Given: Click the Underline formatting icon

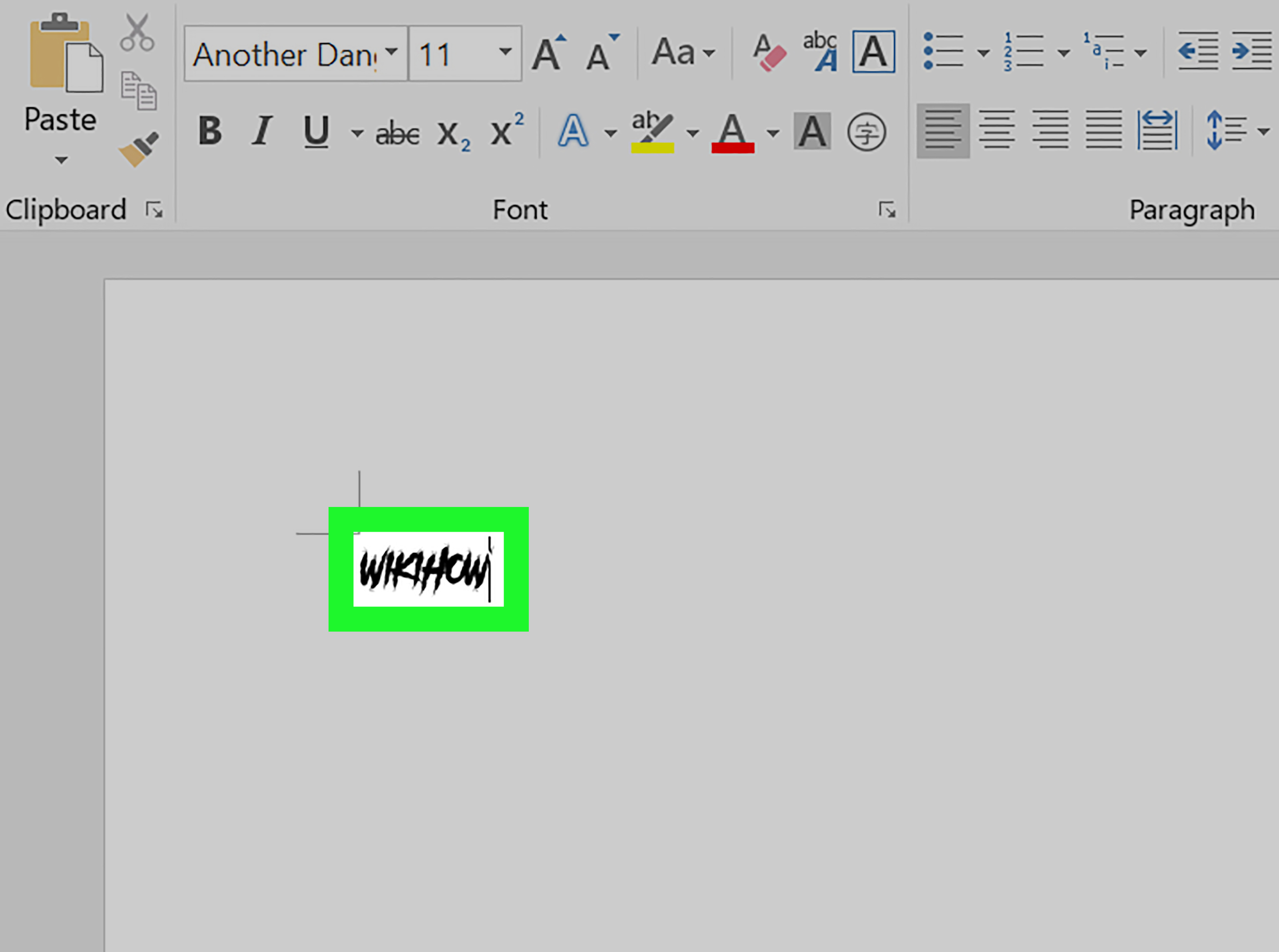Looking at the screenshot, I should click(317, 131).
